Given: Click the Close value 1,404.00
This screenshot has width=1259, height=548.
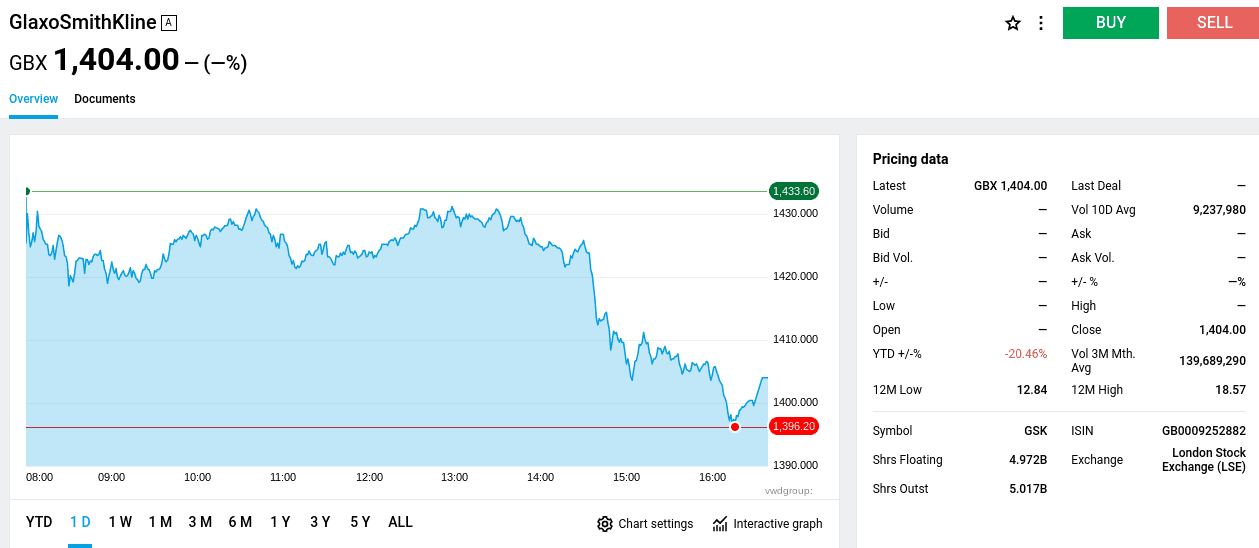Looking at the screenshot, I should coord(1222,330).
